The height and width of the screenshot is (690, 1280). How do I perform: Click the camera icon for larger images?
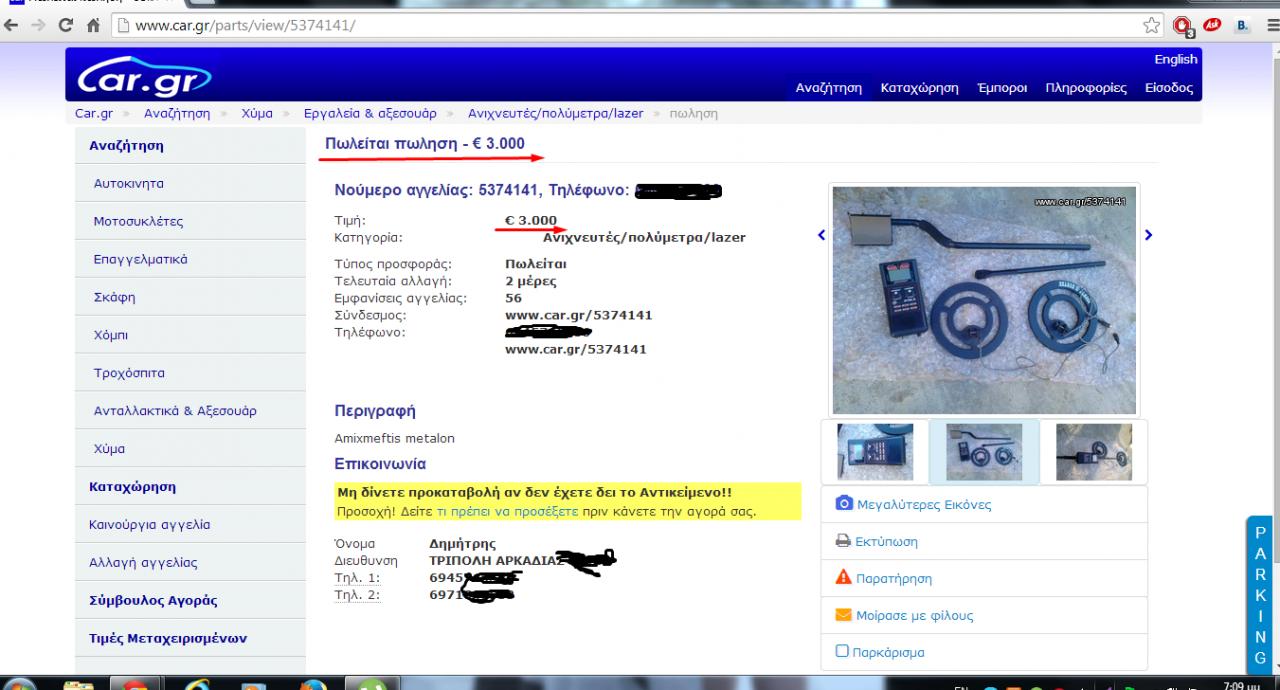[x=843, y=504]
